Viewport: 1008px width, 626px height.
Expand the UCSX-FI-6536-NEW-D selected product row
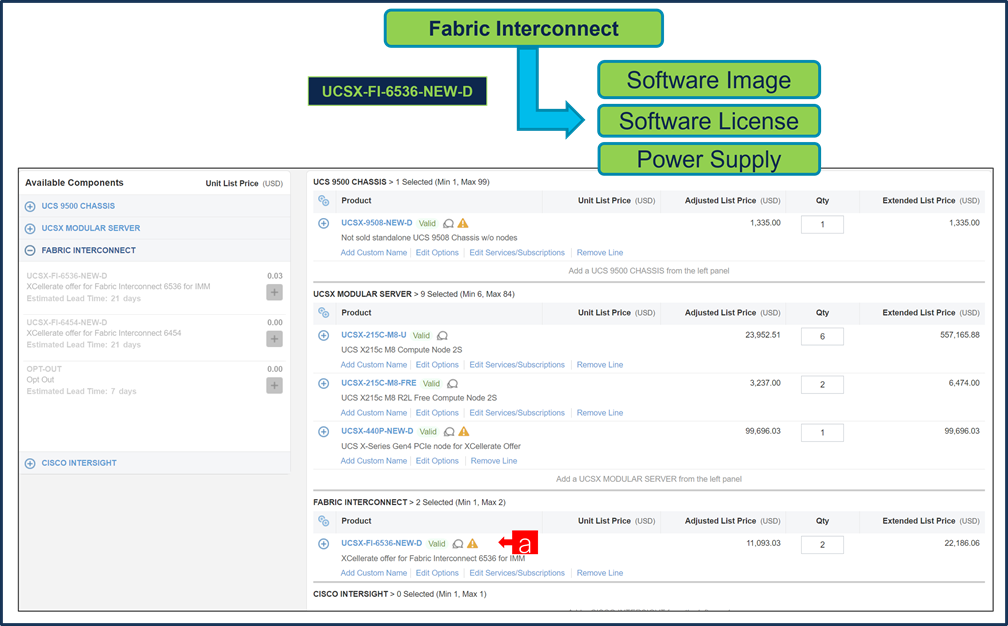pos(324,544)
